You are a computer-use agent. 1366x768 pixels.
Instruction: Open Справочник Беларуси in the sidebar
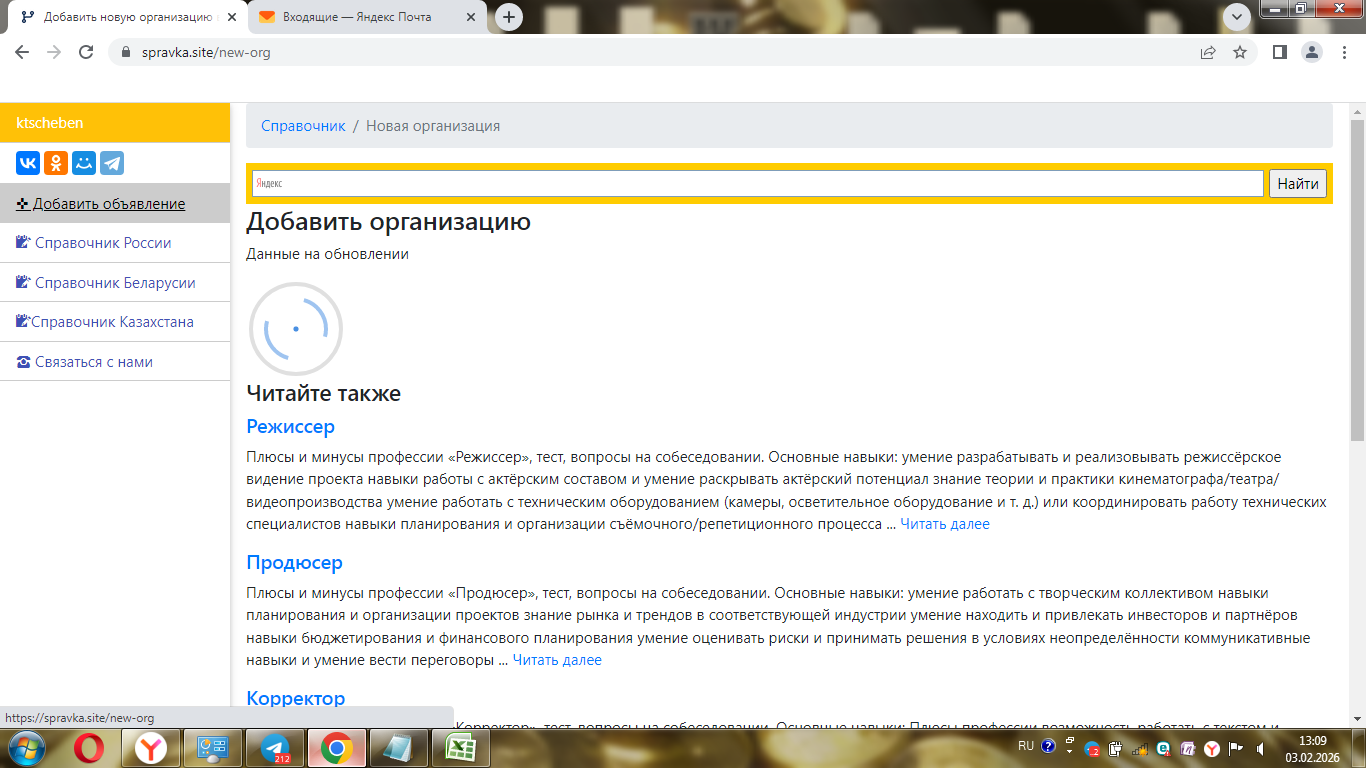115,283
